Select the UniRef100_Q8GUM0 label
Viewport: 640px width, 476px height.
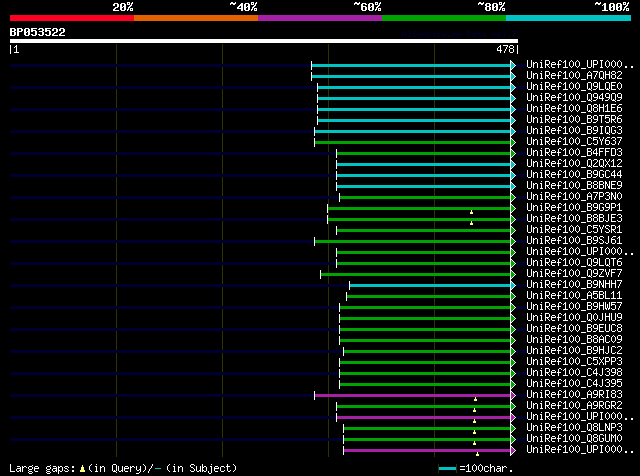(574, 439)
